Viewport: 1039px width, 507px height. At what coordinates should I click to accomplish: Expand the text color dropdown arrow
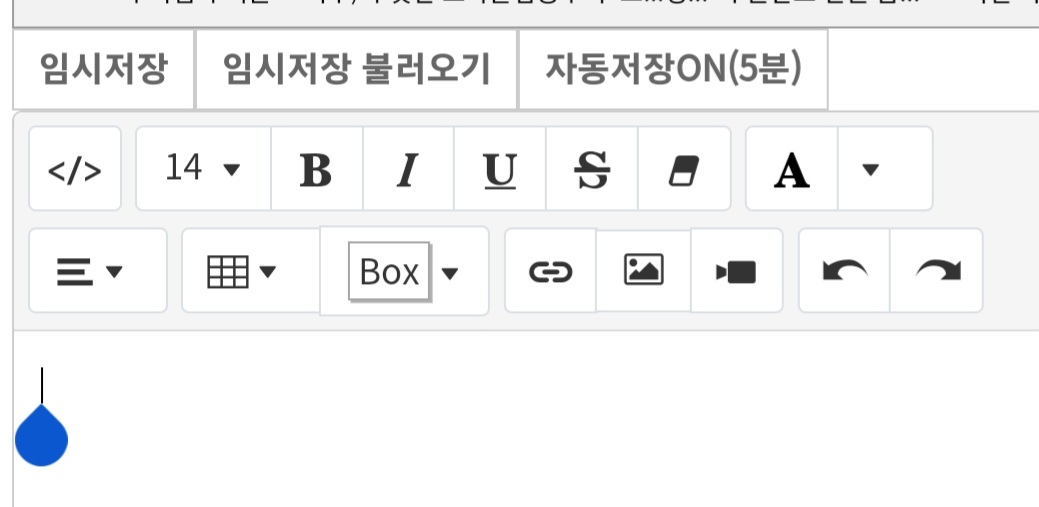point(885,168)
